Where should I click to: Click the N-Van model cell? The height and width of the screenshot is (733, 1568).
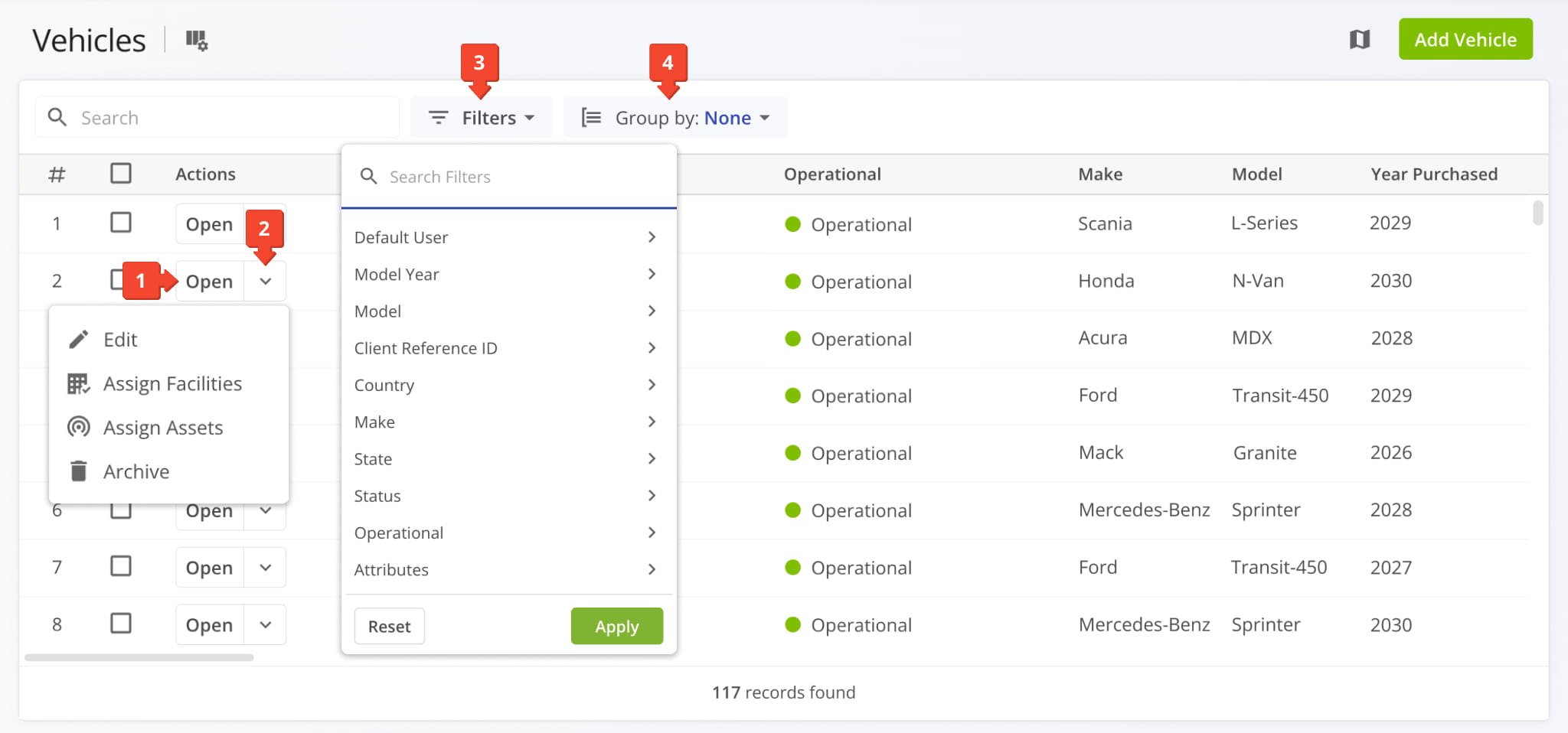coord(1258,281)
